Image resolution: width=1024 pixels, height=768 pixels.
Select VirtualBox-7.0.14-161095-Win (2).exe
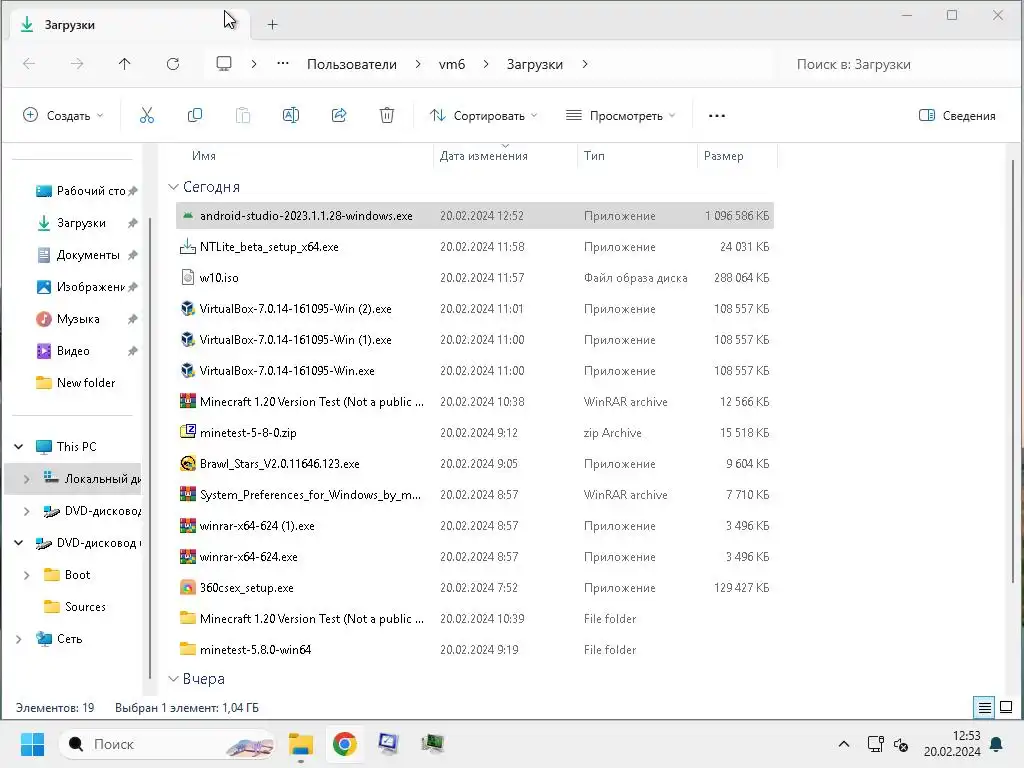[x=475, y=308]
